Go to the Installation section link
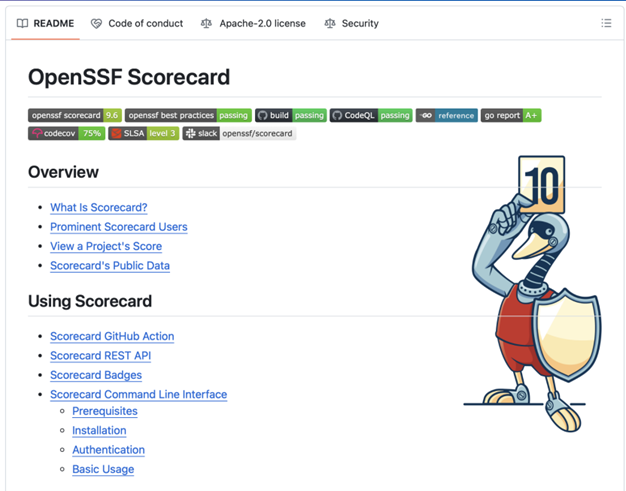626x491 pixels. click(99, 430)
